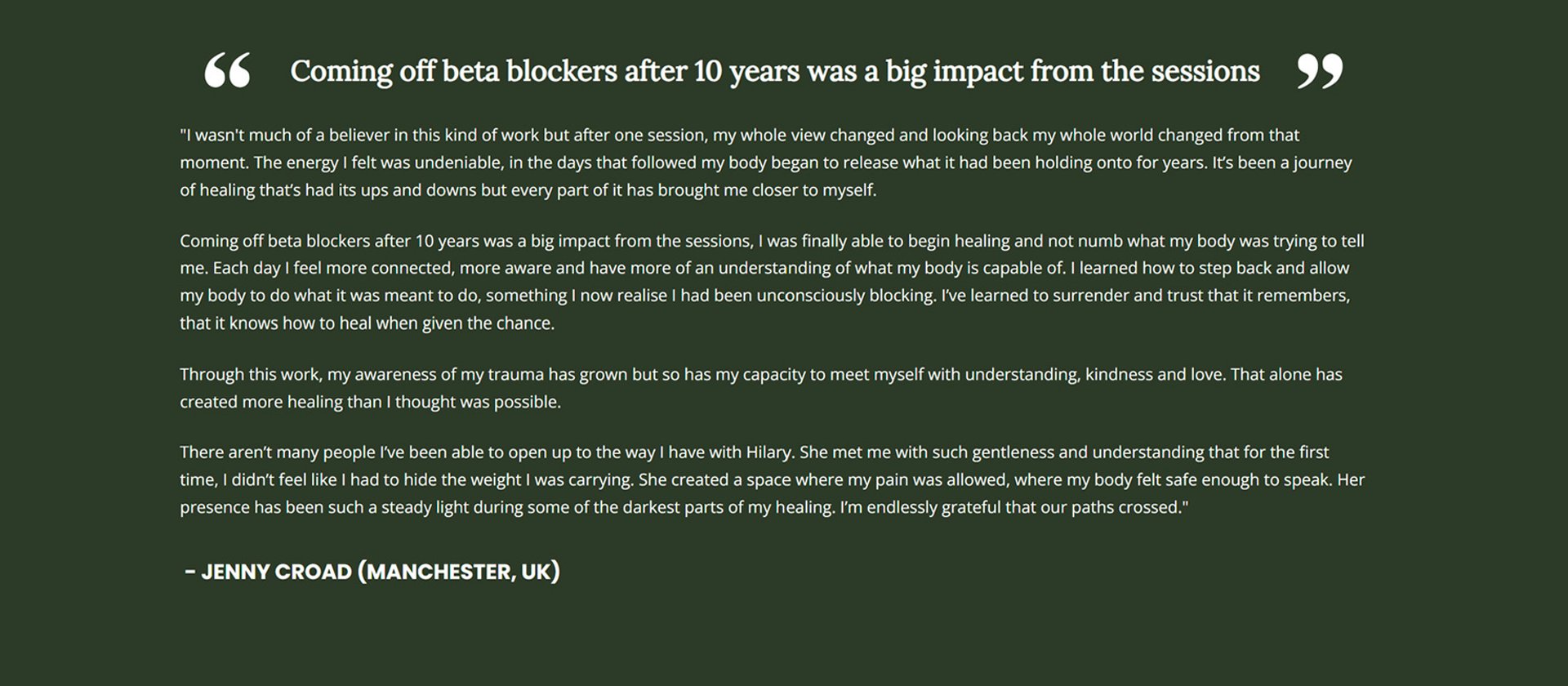Click the line starting 'time, I didn't feel like'

tap(772, 480)
